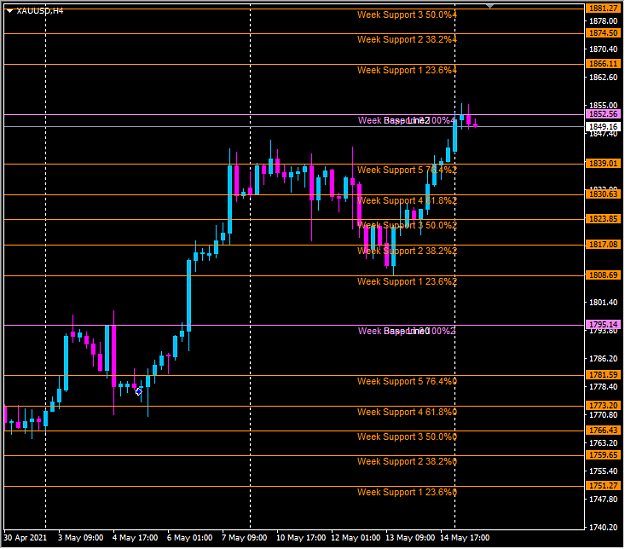Click the '7 May 09:00' time axis label

click(x=244, y=538)
